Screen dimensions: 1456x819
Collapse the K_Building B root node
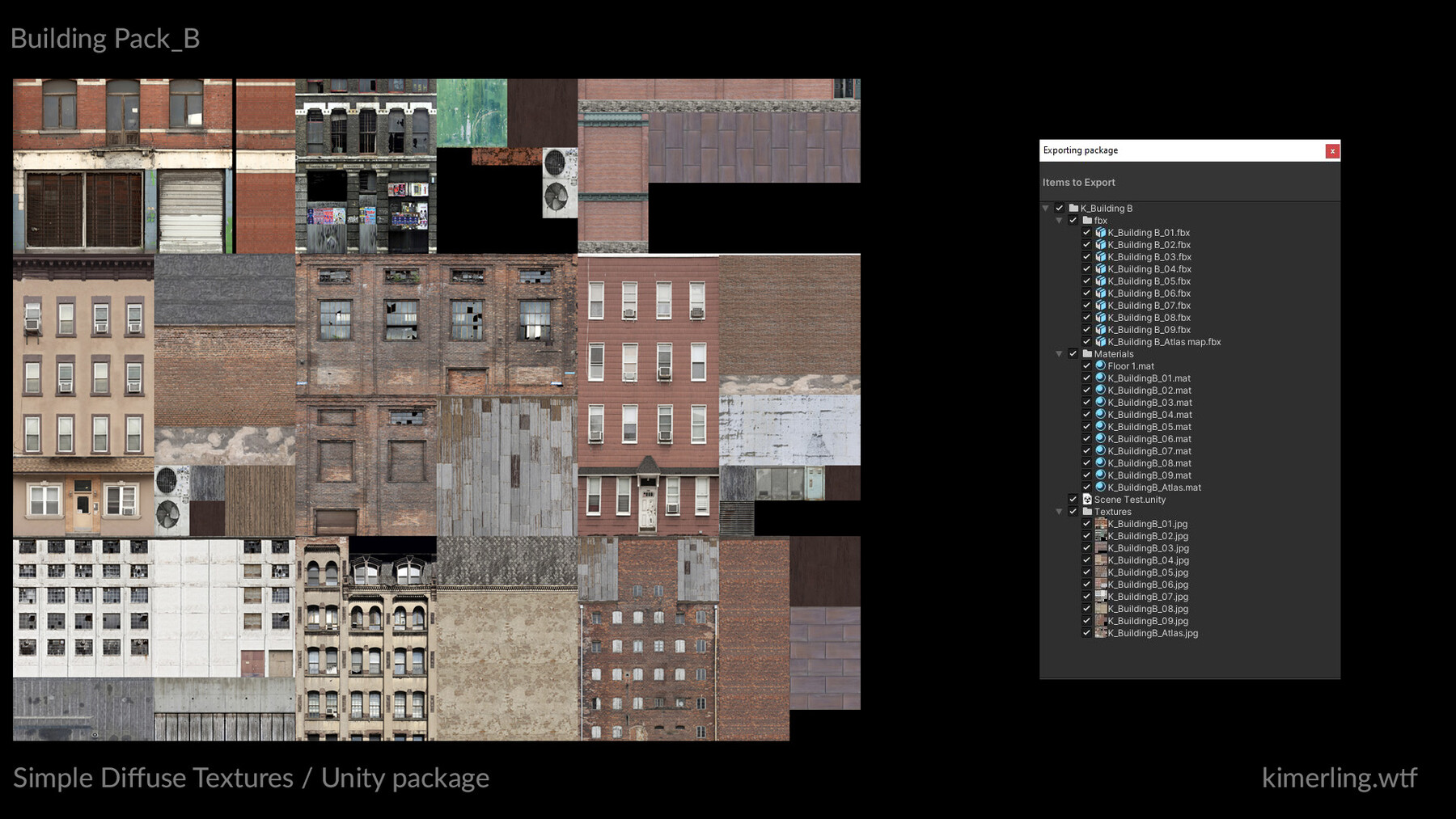click(x=1045, y=209)
